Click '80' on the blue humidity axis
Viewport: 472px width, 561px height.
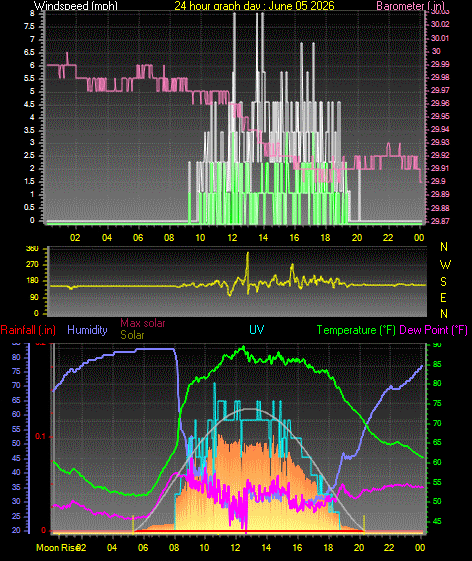pyautogui.click(x=16, y=357)
